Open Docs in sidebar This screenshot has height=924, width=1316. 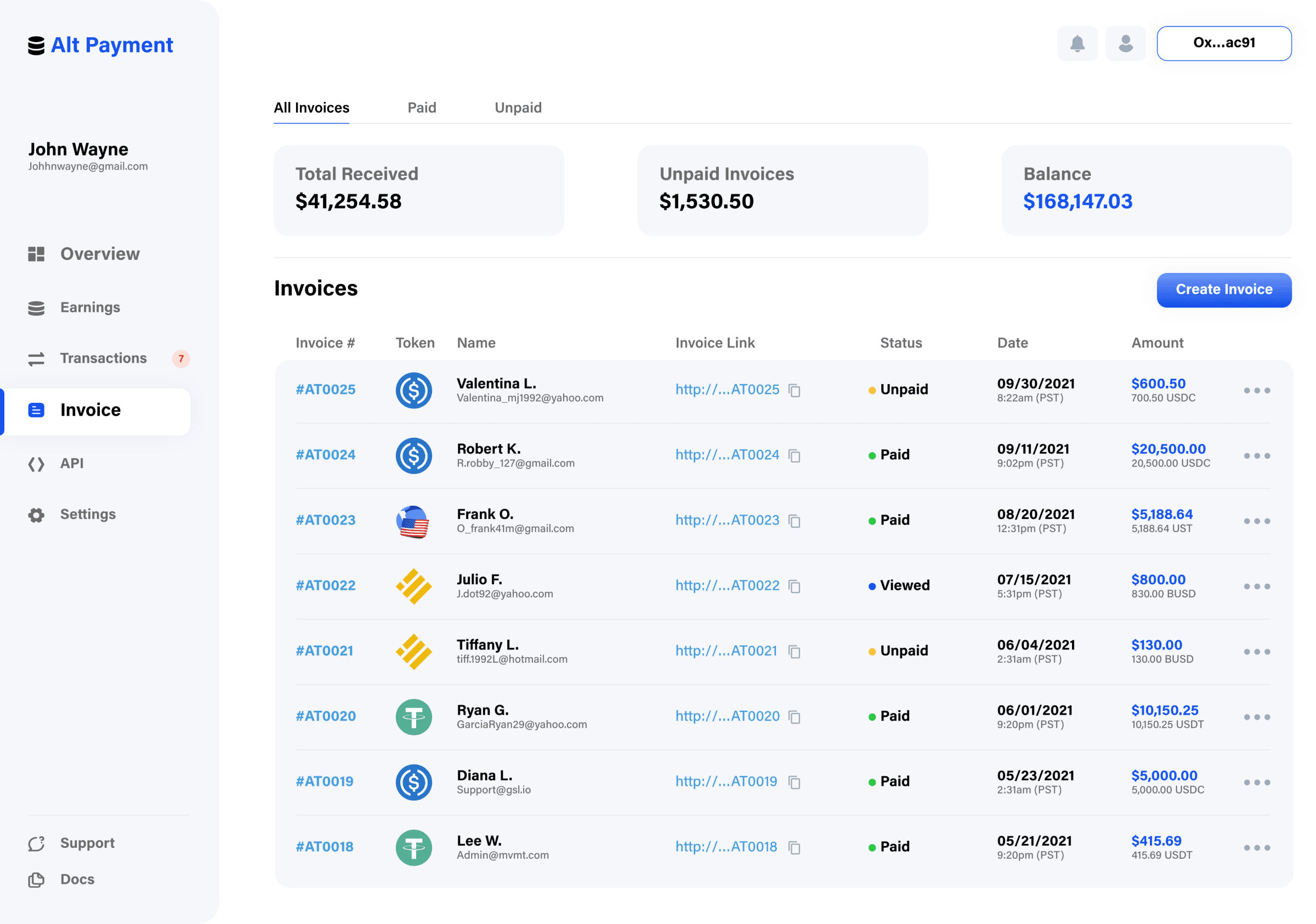pos(61,879)
